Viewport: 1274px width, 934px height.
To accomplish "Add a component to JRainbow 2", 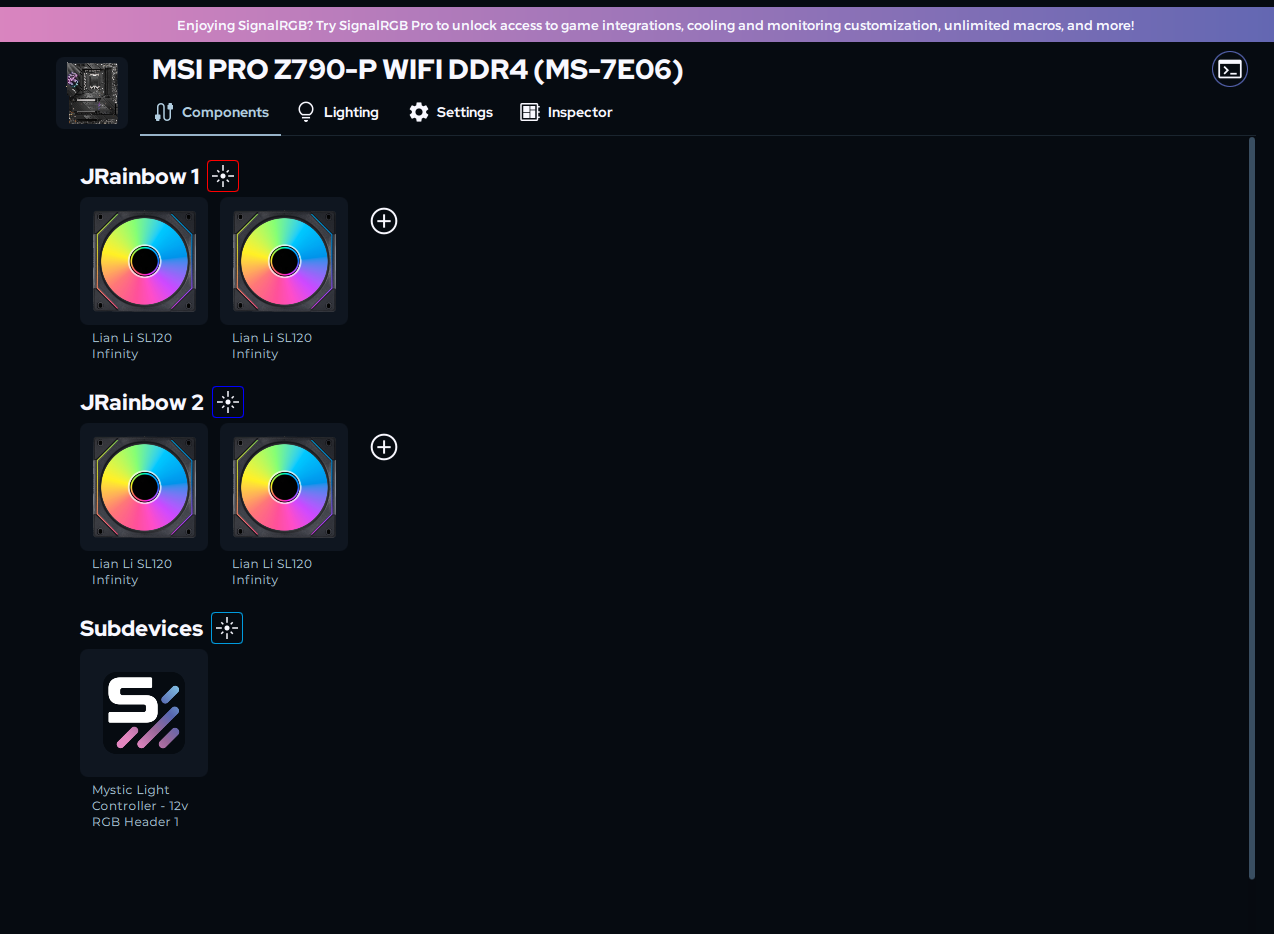I will click(x=384, y=447).
